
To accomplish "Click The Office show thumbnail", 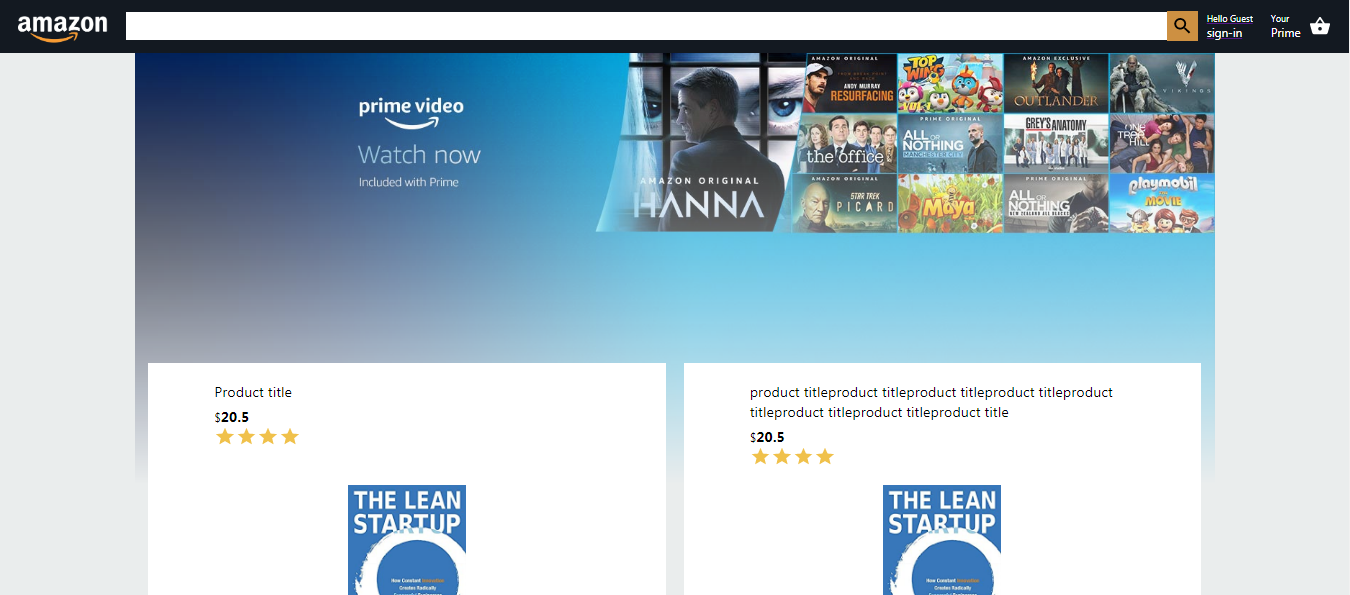I will [x=845, y=143].
